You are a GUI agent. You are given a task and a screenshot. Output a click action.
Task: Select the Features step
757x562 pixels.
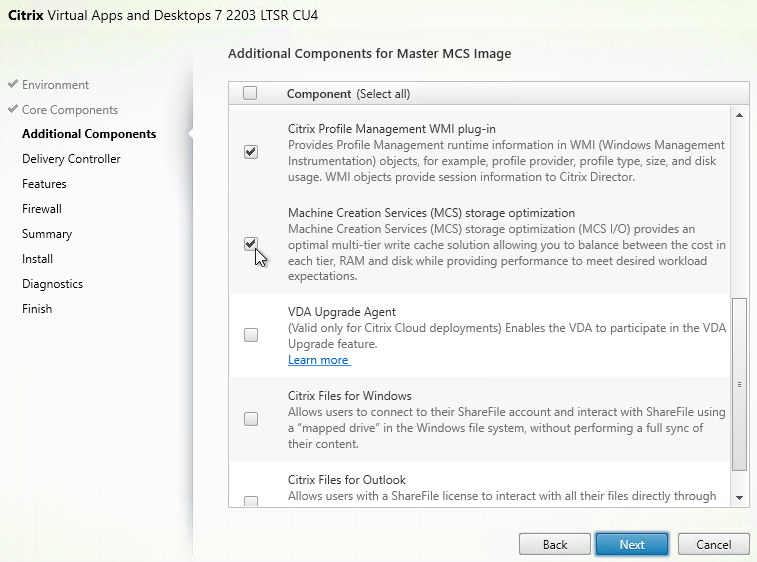(x=44, y=184)
